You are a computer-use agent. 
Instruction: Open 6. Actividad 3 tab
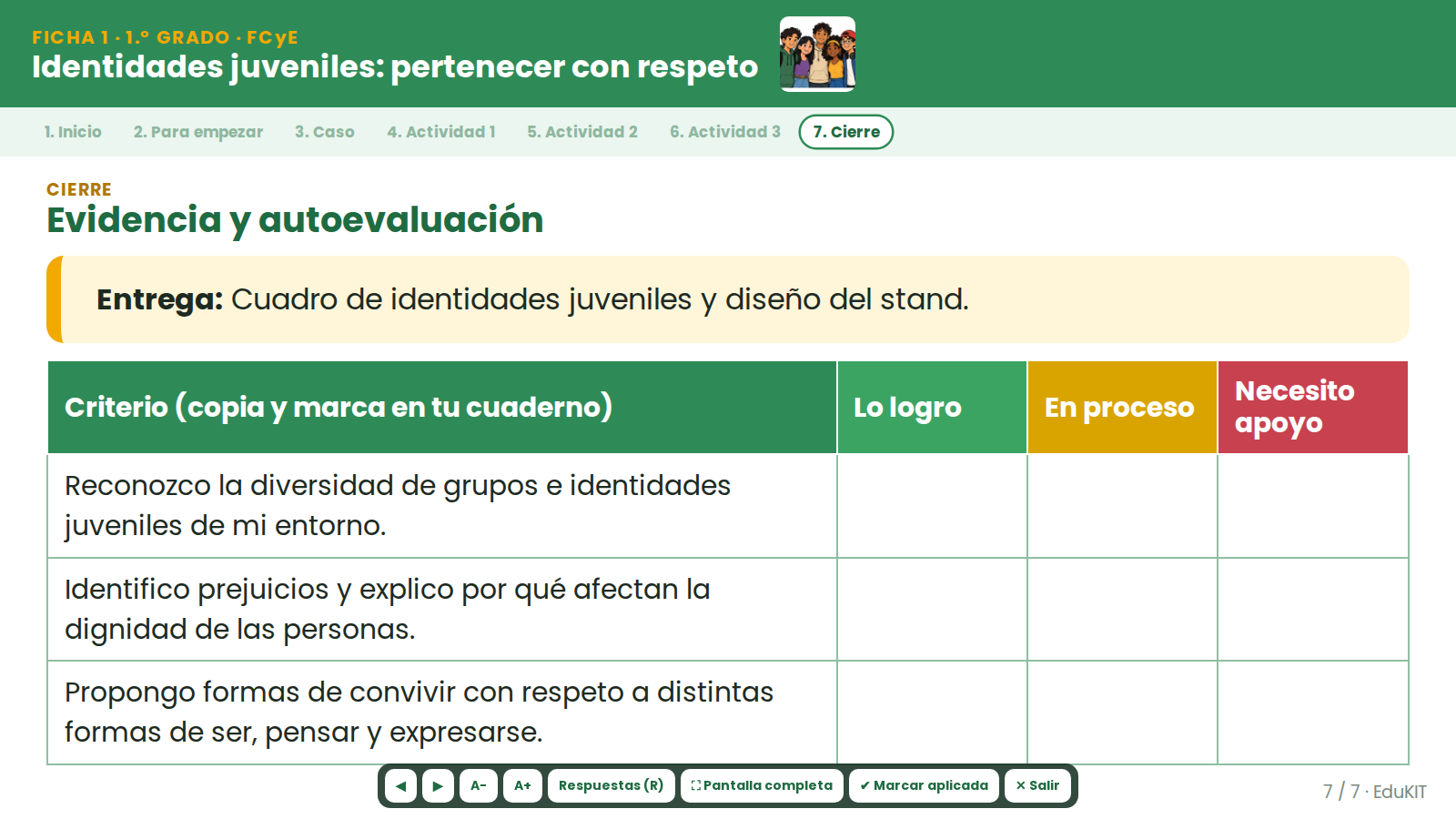[x=725, y=132]
